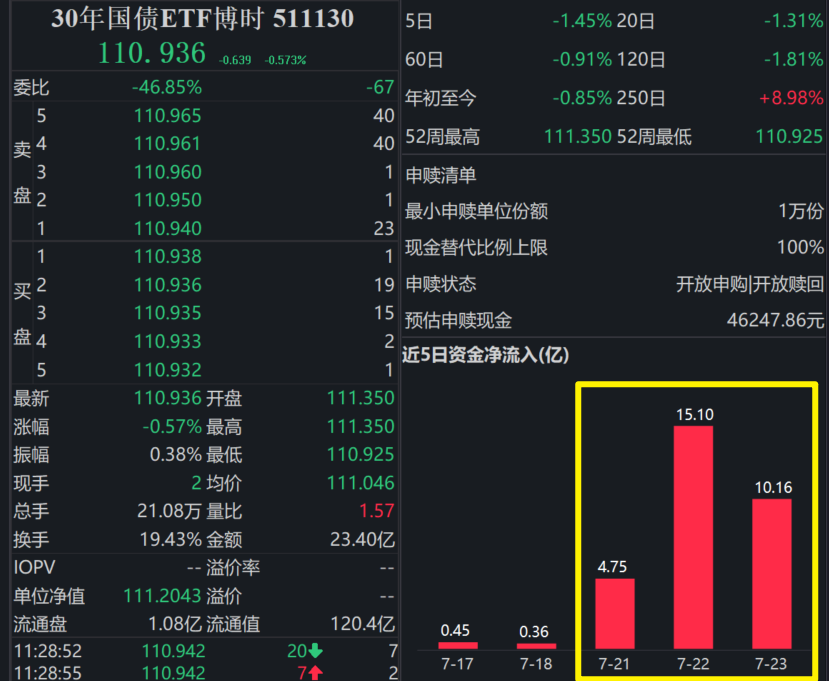Image resolution: width=829 pixels, height=681 pixels.
Task: Select the 年初至今 return -0.85%
Action: coord(582,98)
